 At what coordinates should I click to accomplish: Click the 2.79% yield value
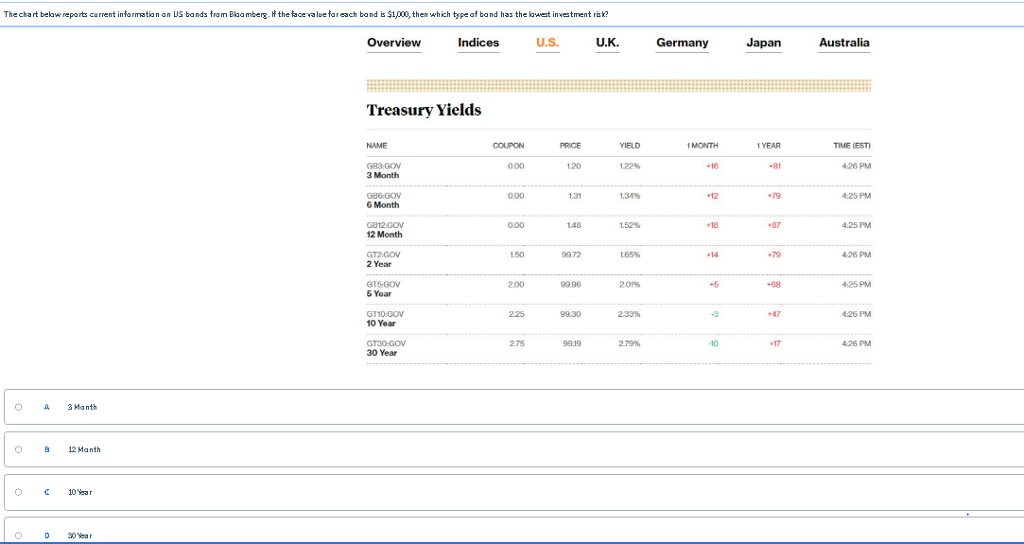pyautogui.click(x=629, y=344)
